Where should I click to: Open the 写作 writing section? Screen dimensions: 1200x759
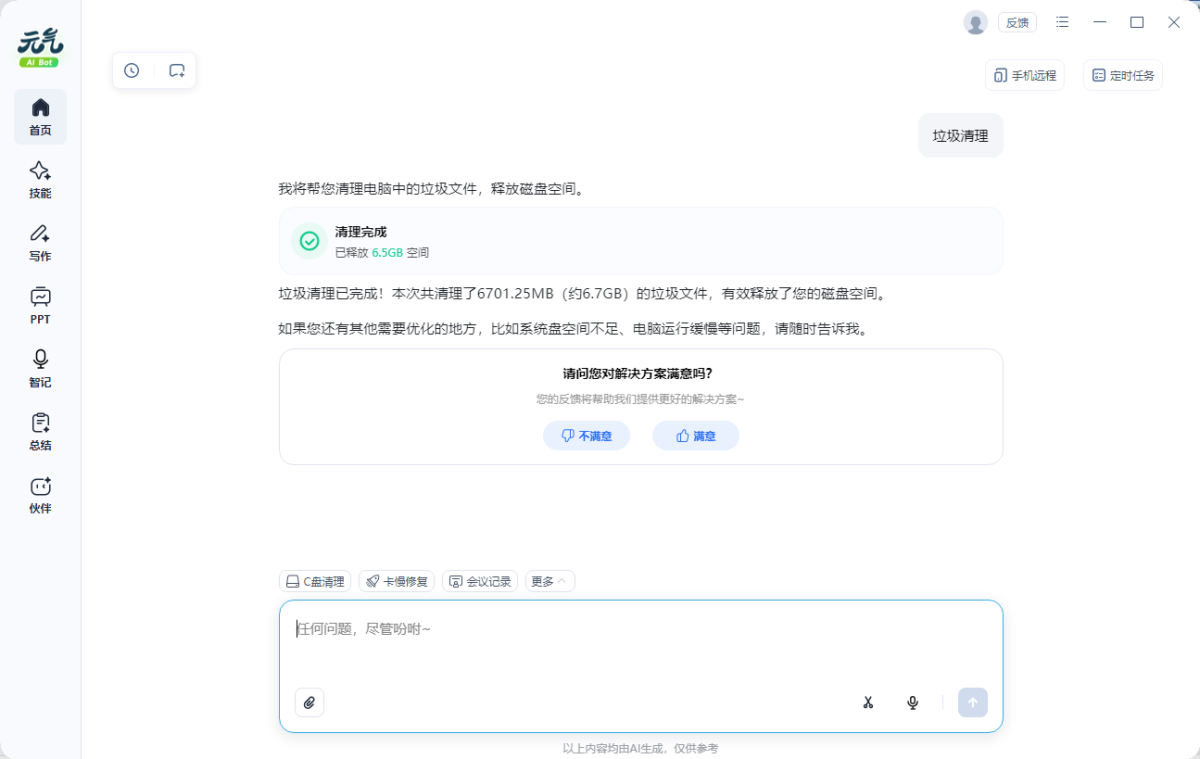(x=40, y=242)
